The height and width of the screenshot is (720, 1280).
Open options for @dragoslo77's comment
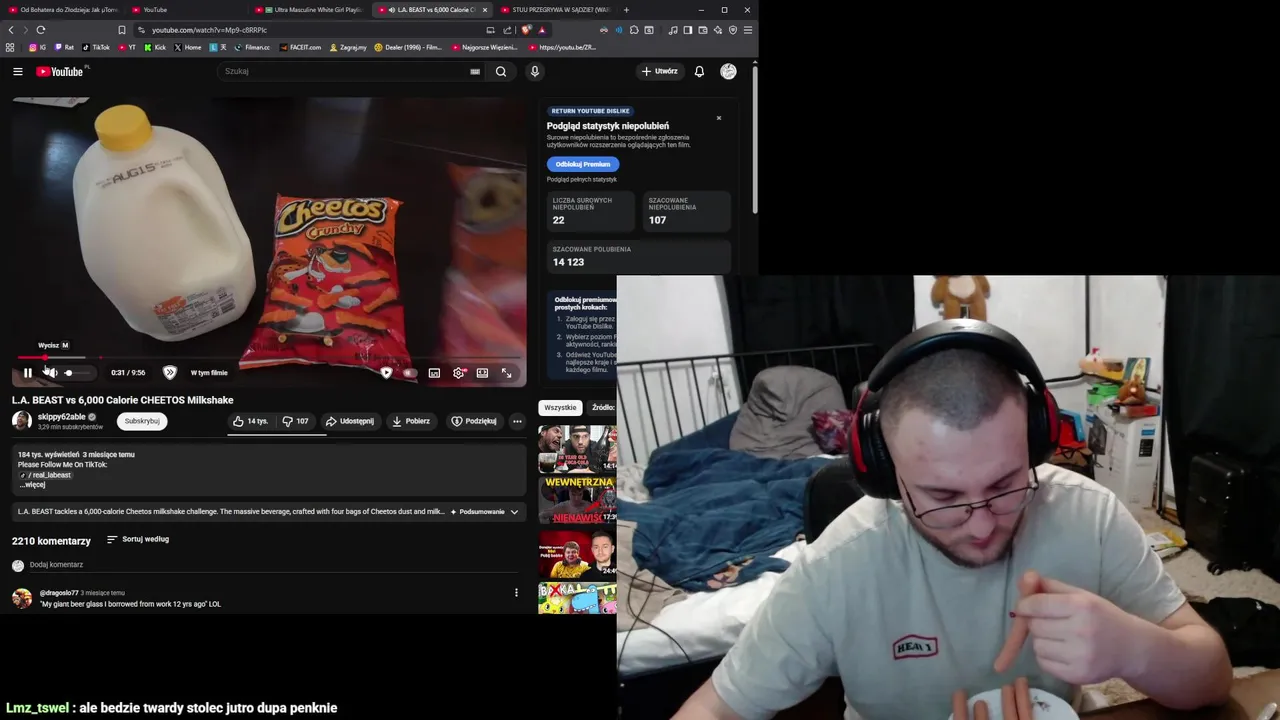pyautogui.click(x=516, y=593)
